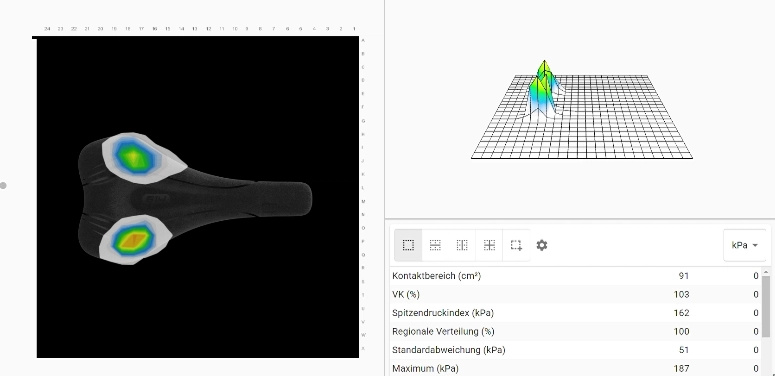Click the 3D pressure peak in the grid
Screen dimensions: 775x376
(543, 90)
